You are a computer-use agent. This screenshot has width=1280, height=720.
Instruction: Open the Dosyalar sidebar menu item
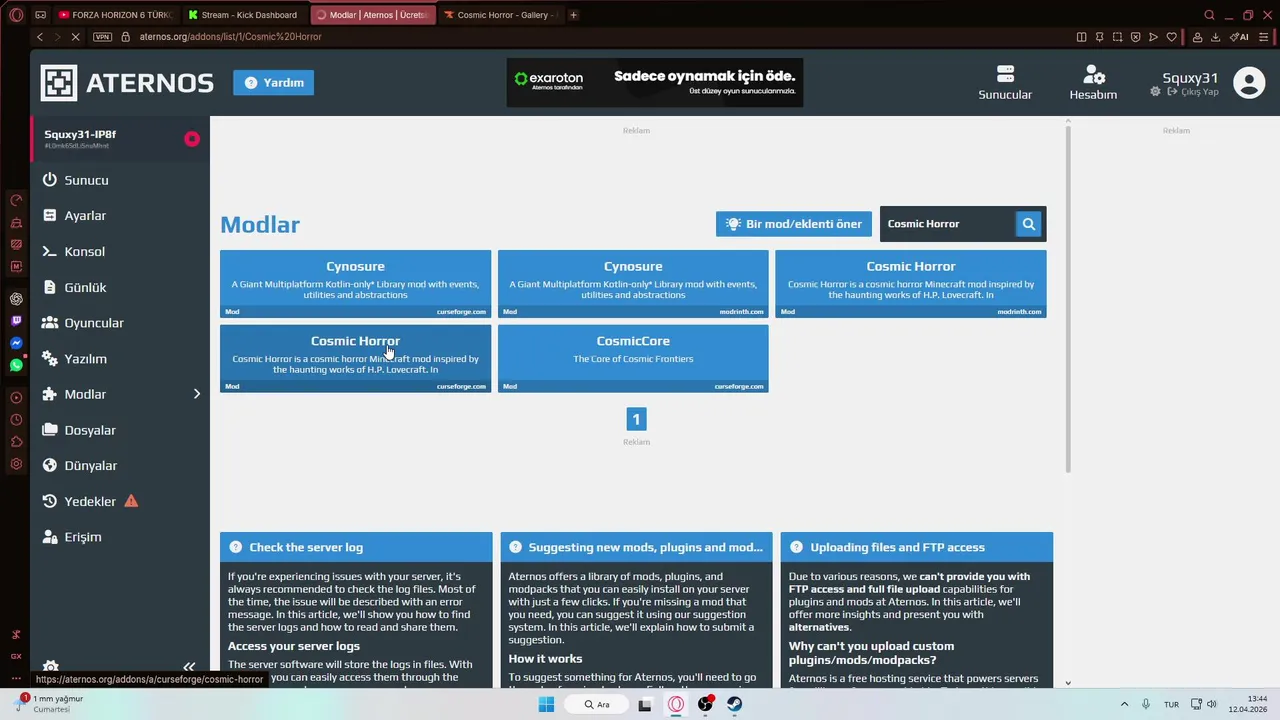point(120,430)
